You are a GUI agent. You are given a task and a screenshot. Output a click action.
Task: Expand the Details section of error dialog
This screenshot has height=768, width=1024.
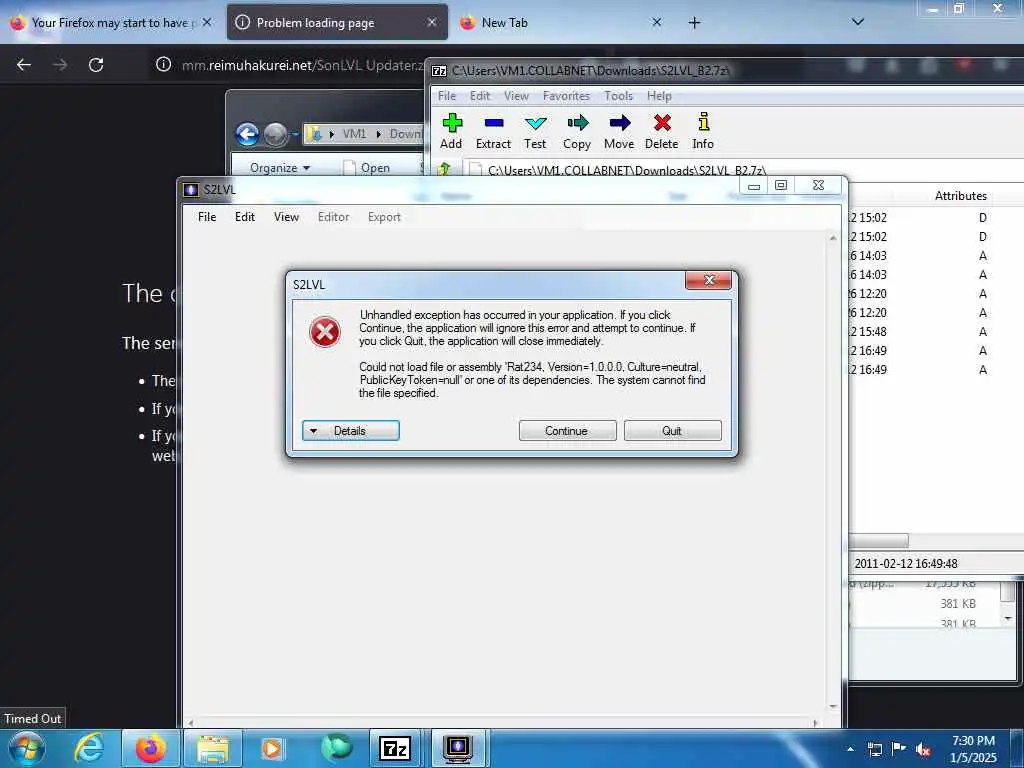tap(351, 431)
